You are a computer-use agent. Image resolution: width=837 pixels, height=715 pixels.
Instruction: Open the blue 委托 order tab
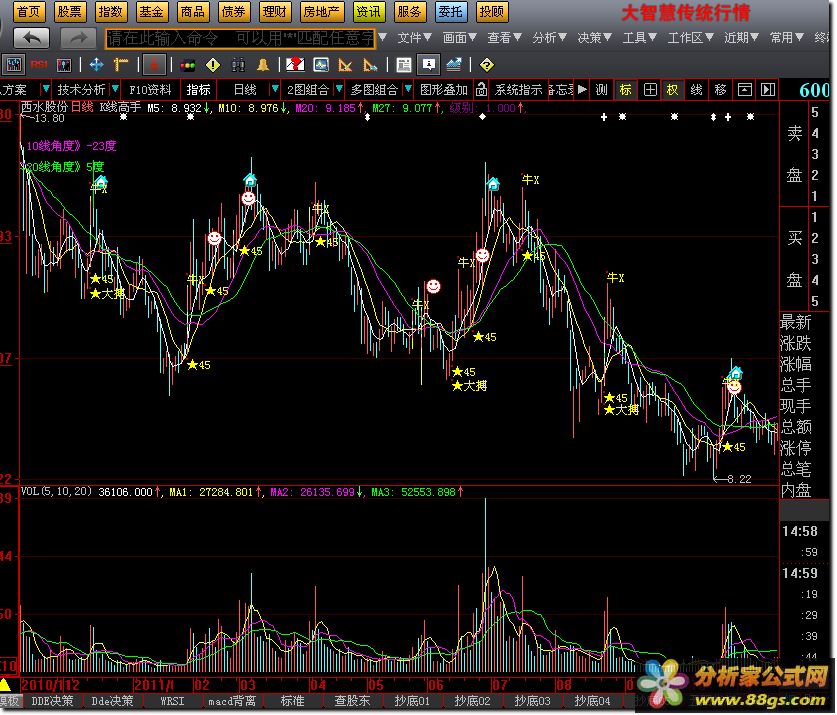pyautogui.click(x=451, y=11)
